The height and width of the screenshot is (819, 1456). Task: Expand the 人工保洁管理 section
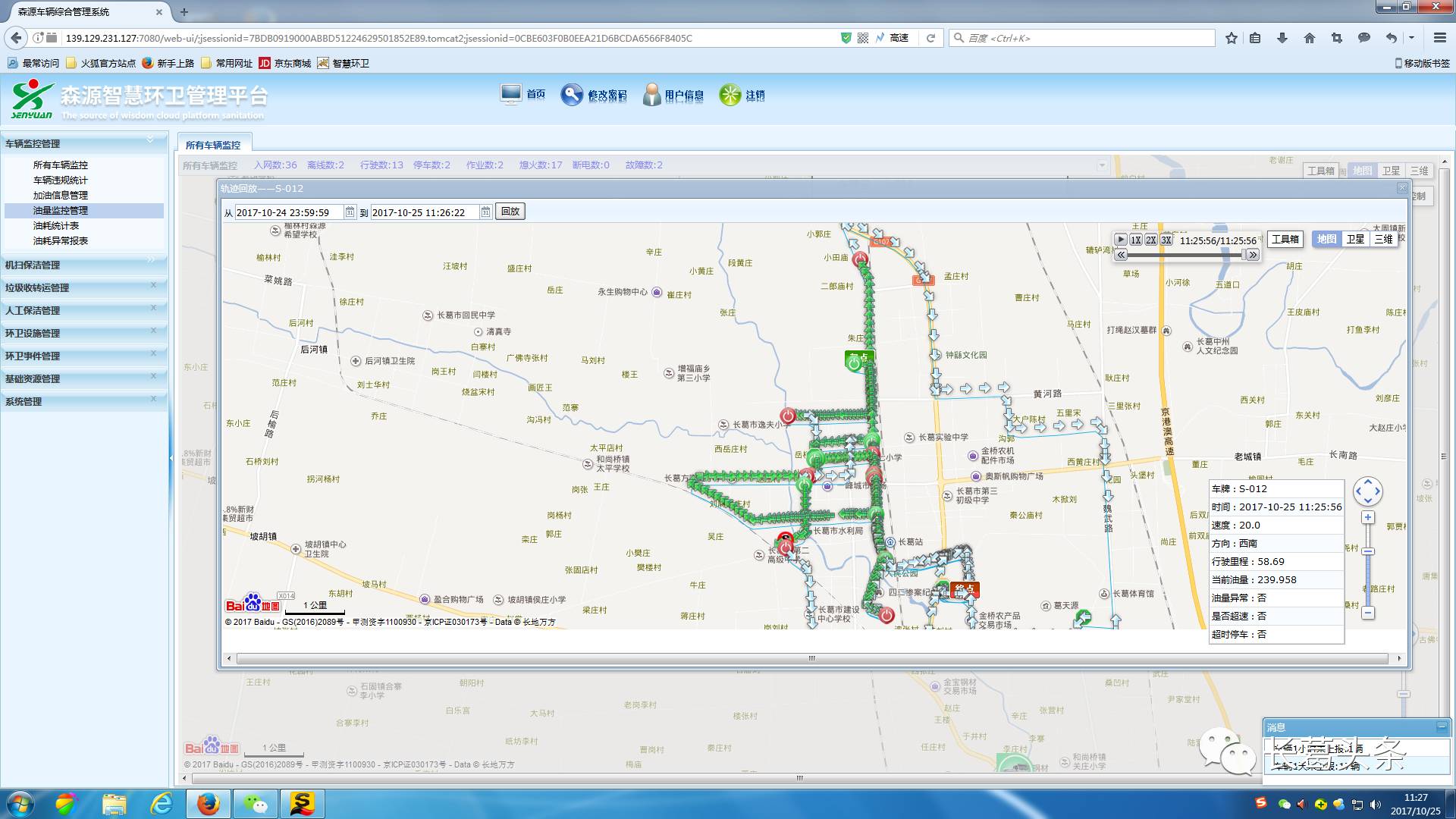point(153,308)
